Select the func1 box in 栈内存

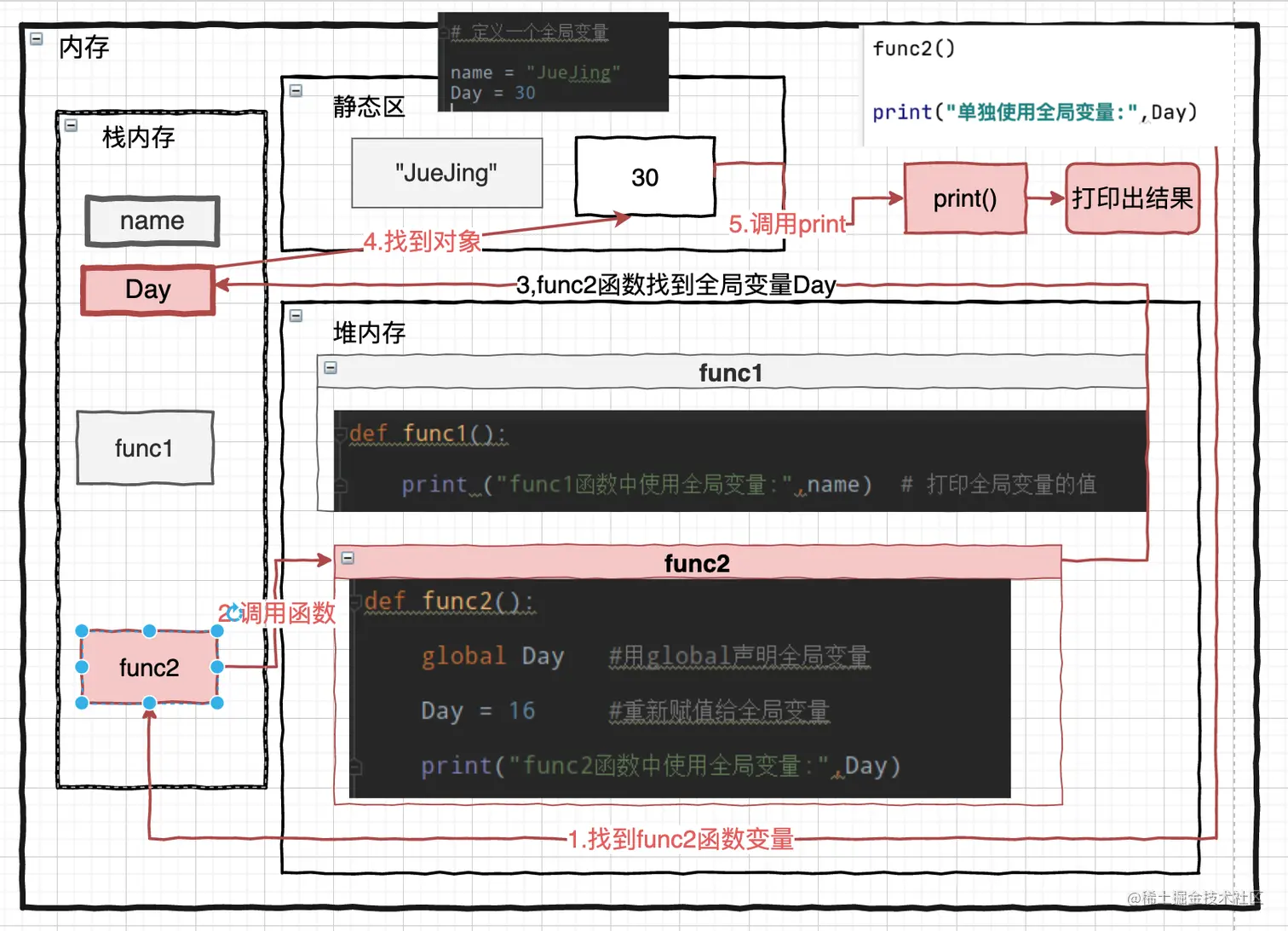(145, 448)
